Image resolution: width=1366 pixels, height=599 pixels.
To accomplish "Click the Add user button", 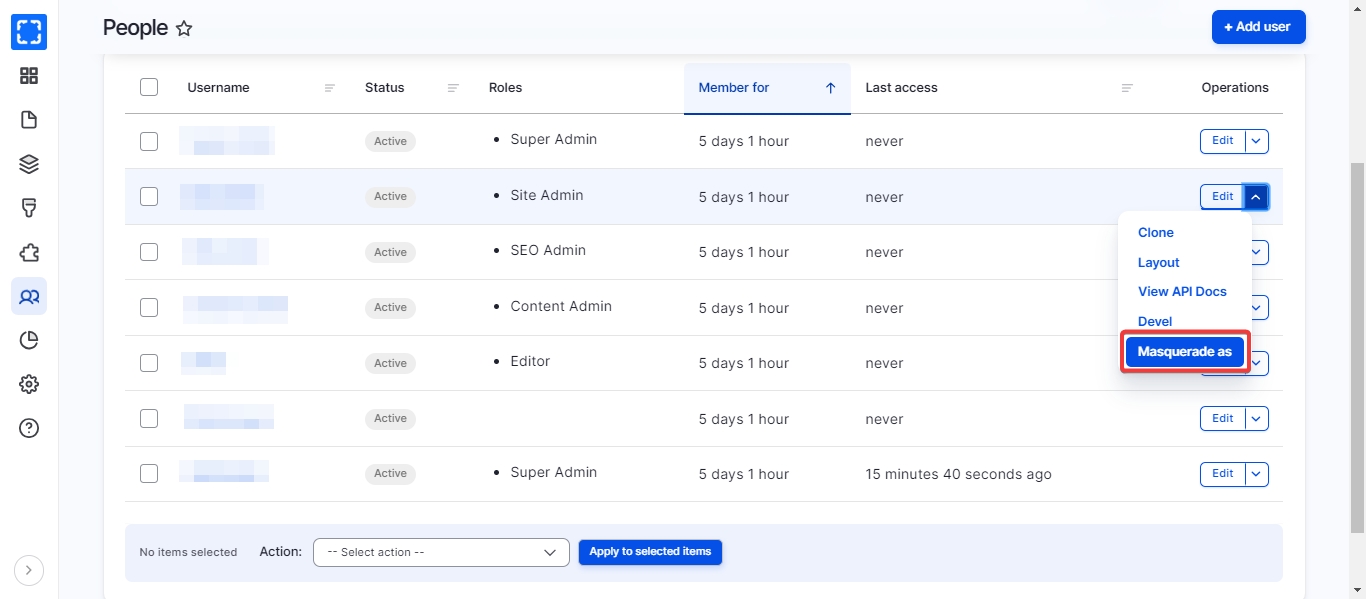I will (x=1258, y=27).
